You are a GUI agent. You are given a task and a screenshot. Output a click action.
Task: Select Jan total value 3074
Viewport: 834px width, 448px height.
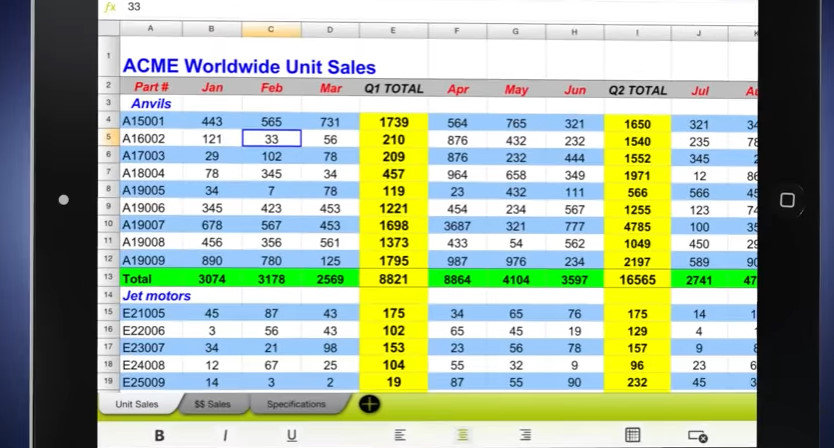[x=212, y=279]
